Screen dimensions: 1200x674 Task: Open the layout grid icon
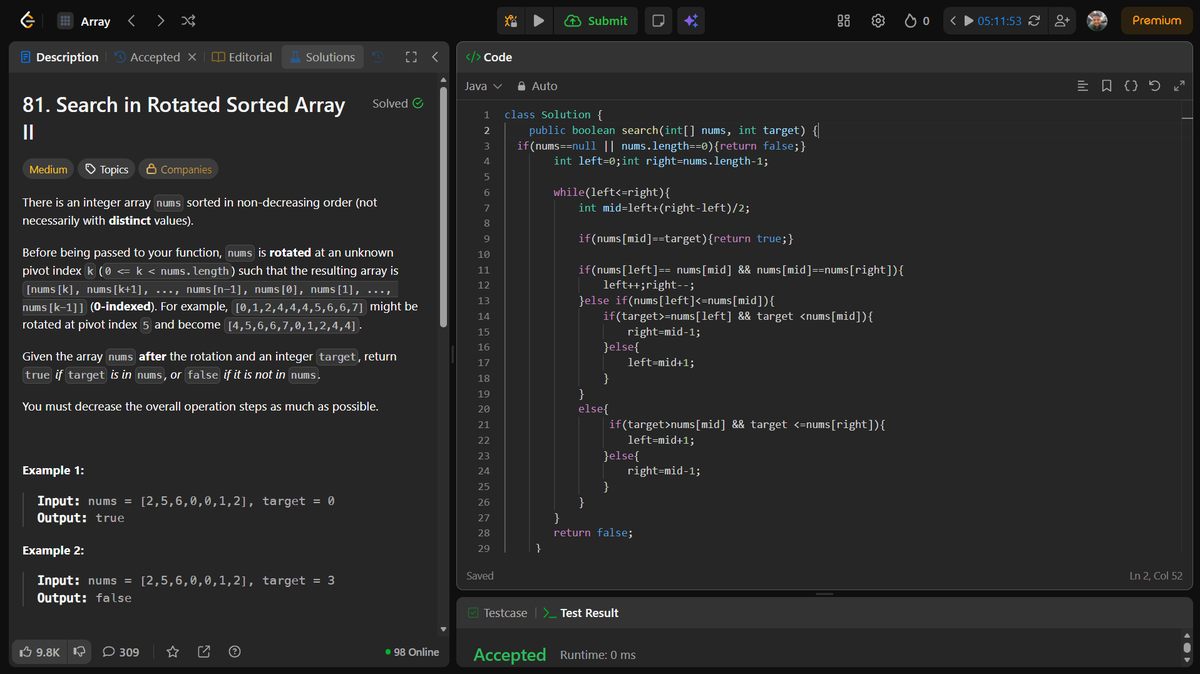(x=844, y=21)
